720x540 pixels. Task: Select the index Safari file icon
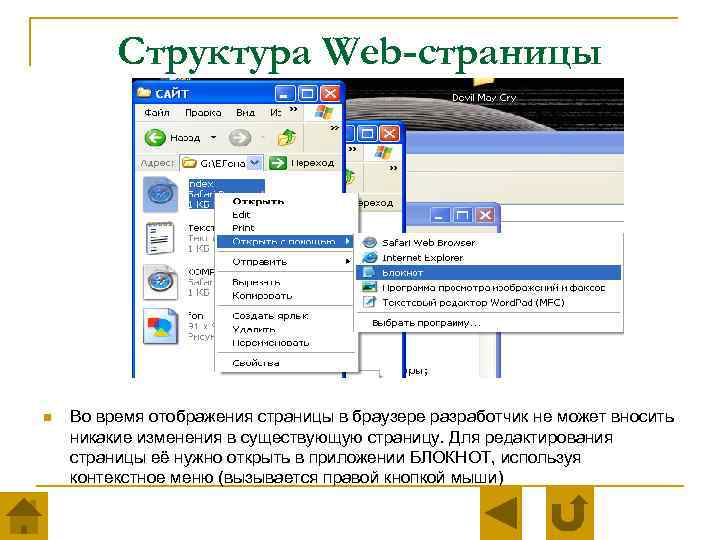point(160,195)
